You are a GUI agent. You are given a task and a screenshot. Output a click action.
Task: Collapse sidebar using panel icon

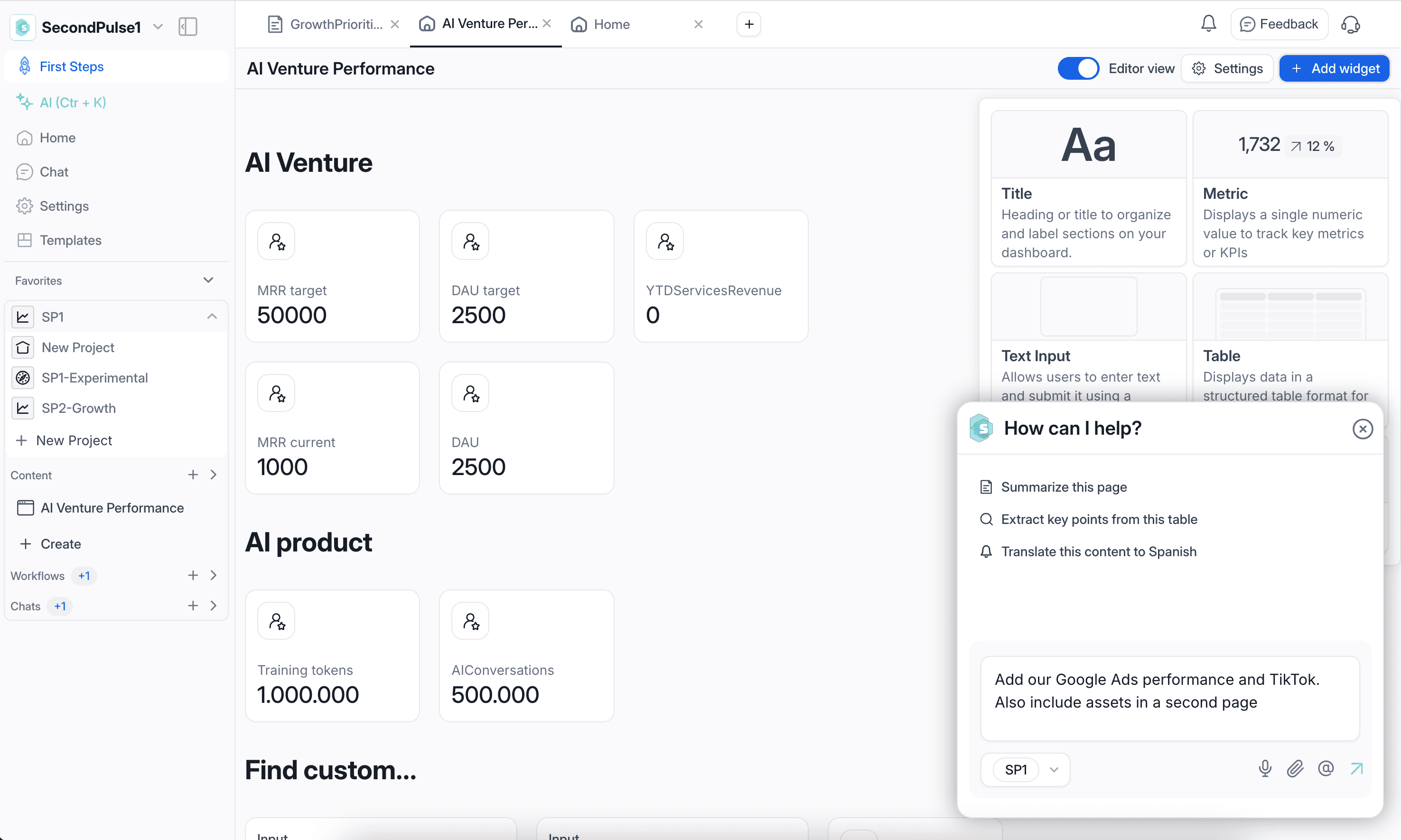point(187,27)
